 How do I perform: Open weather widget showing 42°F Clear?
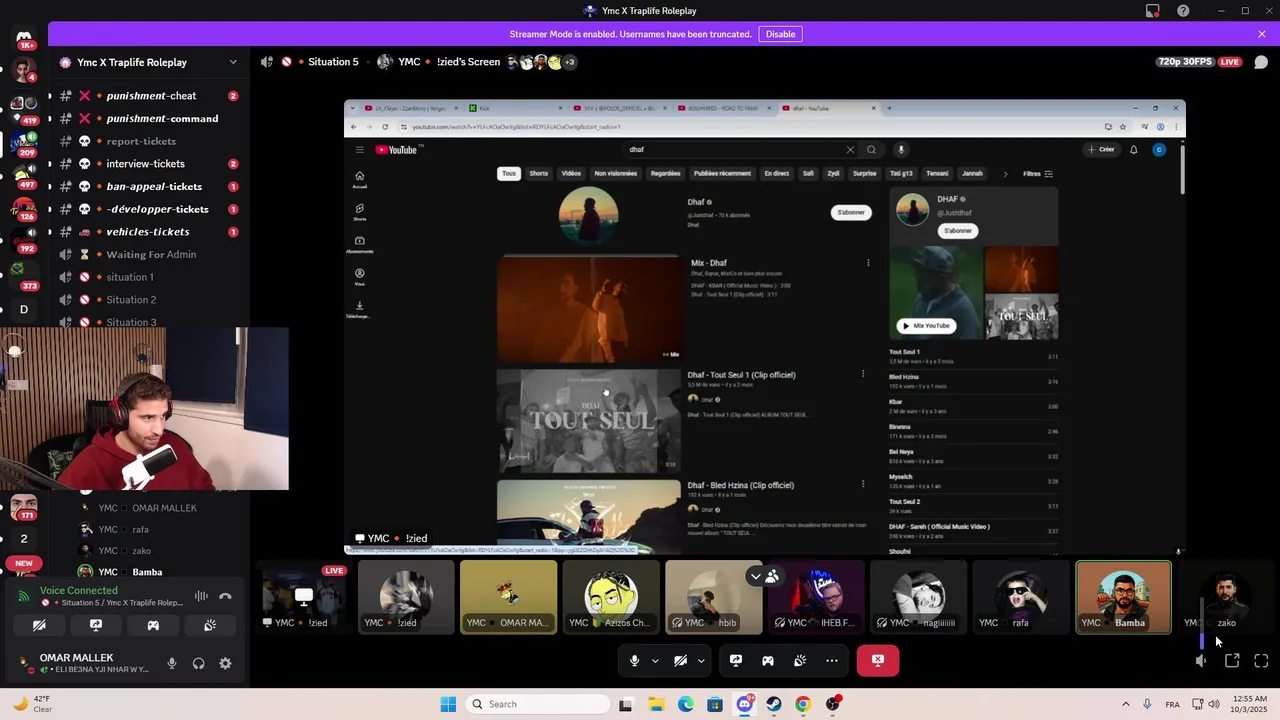[x=32, y=704]
